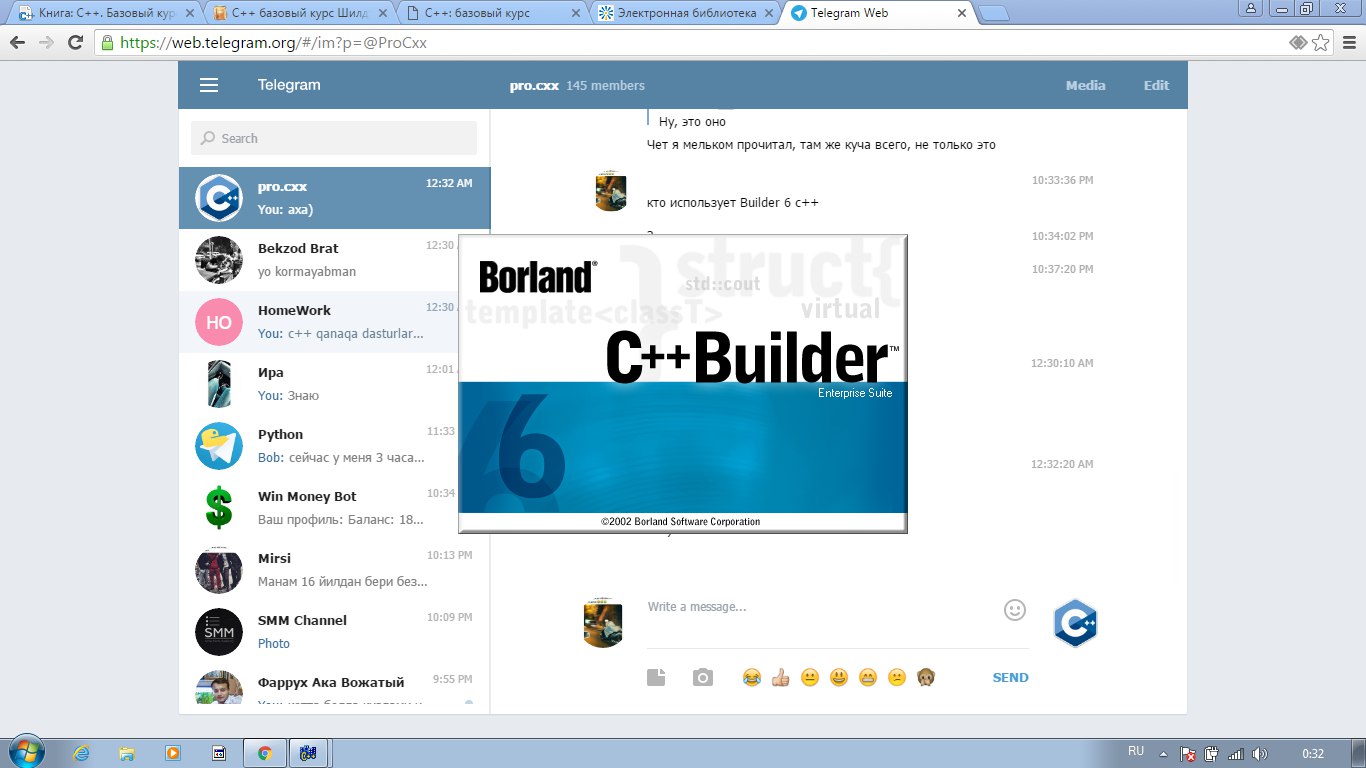Click the 10:33:36 PM message timestamp
This screenshot has width=1366, height=768.
coord(1062,180)
